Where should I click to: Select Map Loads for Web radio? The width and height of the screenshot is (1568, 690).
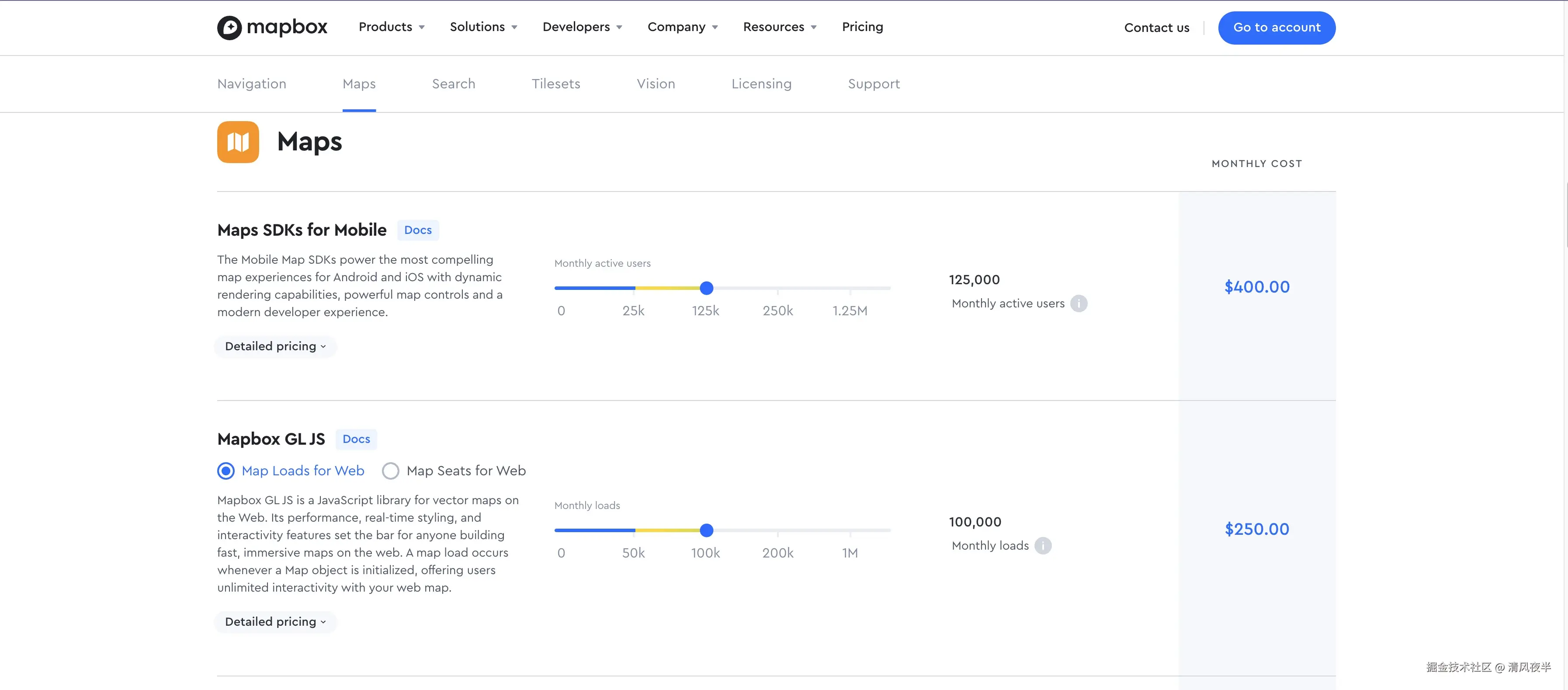click(226, 471)
